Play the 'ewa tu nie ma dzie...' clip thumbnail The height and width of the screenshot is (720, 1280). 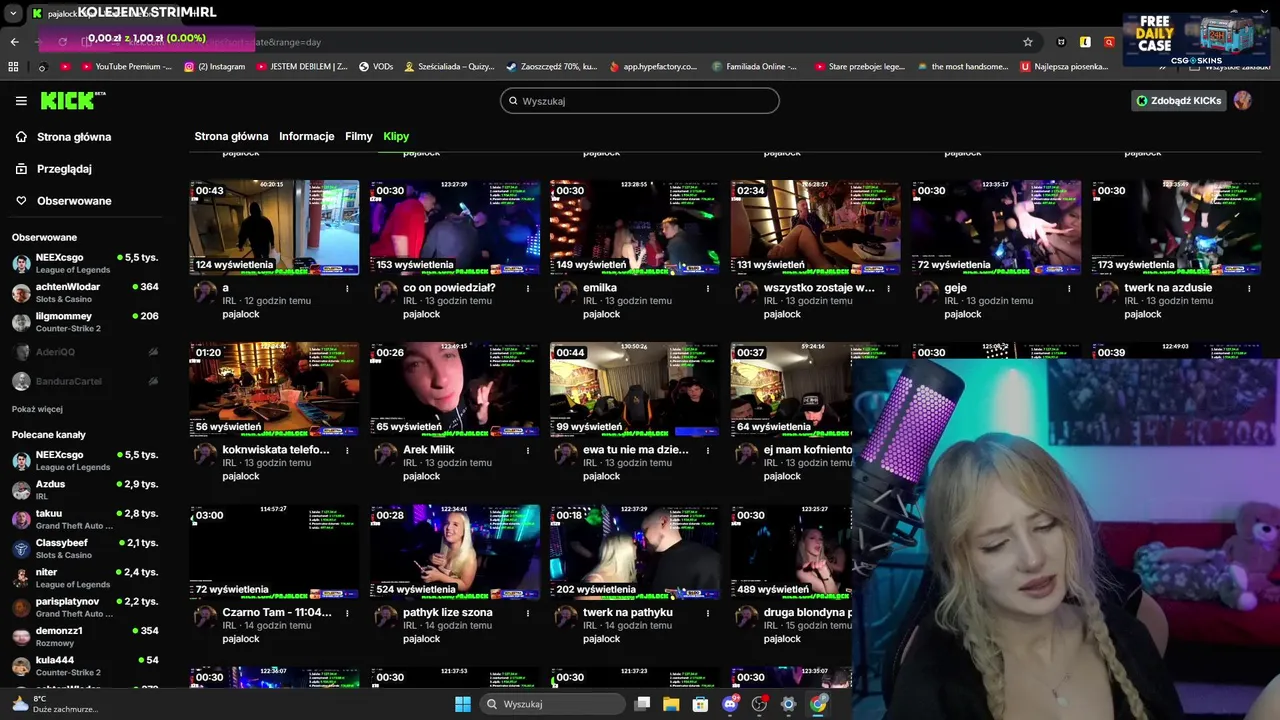coord(635,389)
